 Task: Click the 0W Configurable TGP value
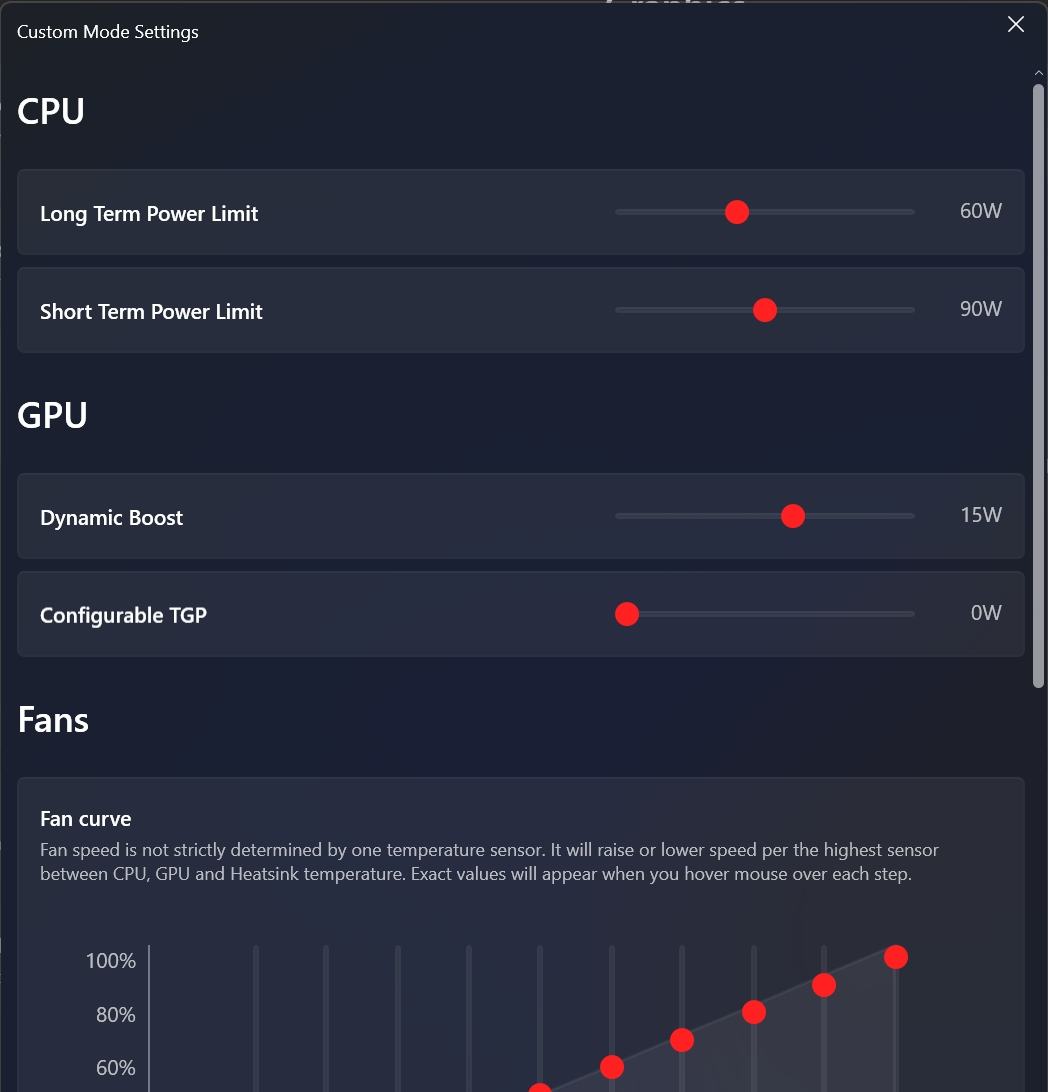tap(986, 613)
